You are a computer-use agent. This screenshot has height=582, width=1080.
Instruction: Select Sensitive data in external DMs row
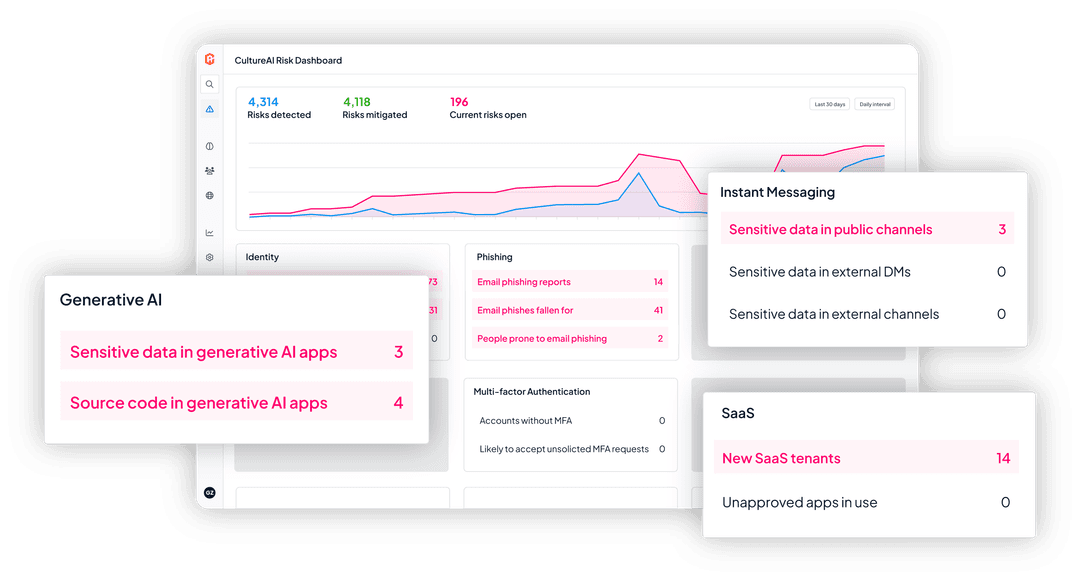(867, 271)
